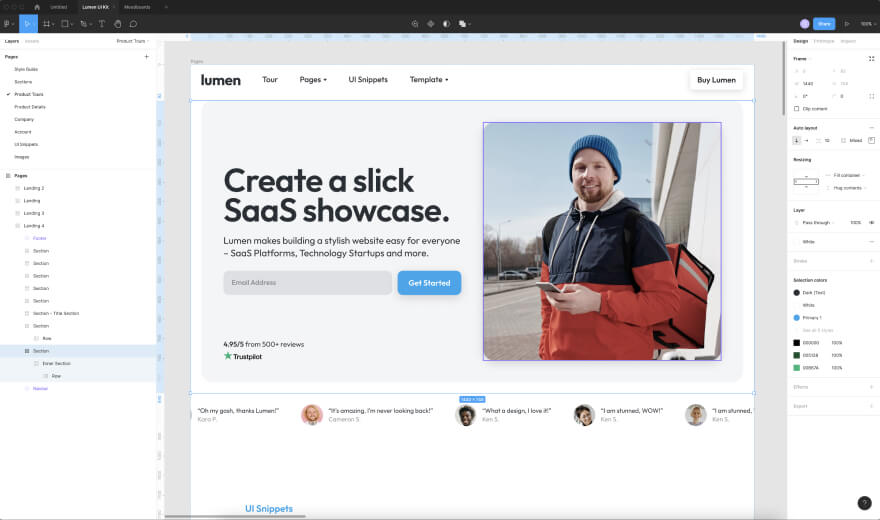Click the Get Started button on canvas
Image resolution: width=880 pixels, height=520 pixels.
(x=429, y=283)
